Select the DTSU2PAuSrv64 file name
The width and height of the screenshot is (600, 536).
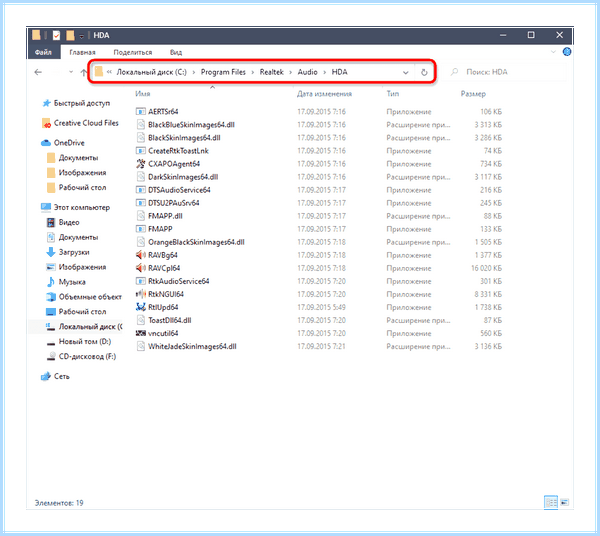pyautogui.click(x=174, y=203)
